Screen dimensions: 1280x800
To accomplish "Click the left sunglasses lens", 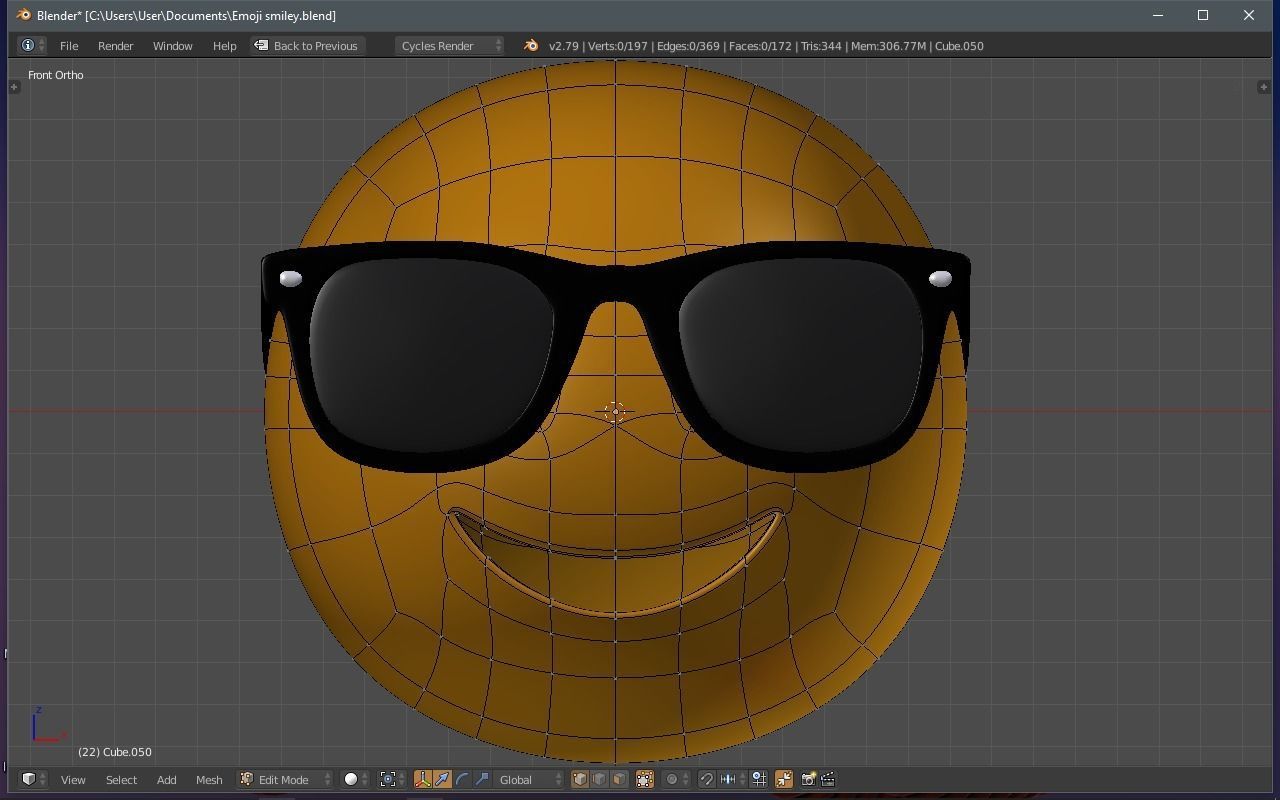I will point(432,355).
